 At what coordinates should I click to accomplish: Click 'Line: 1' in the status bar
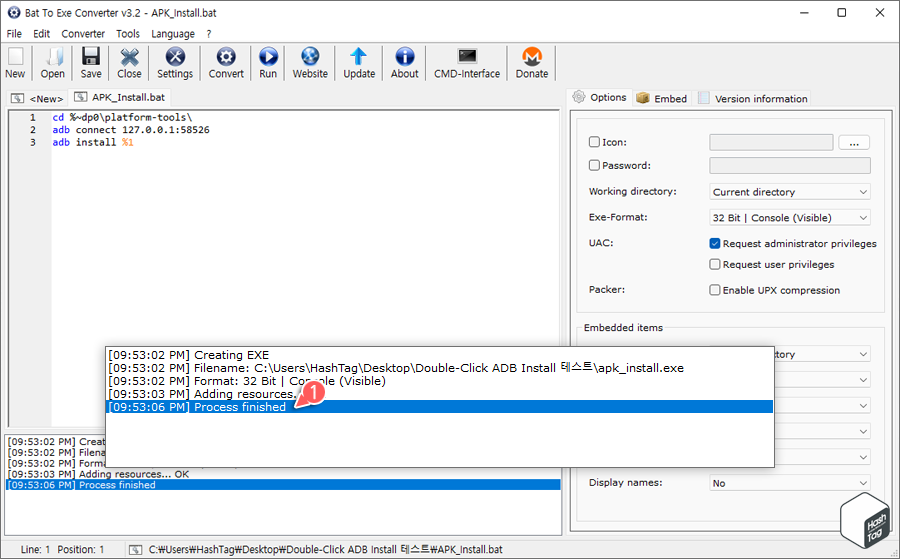click(x=36, y=550)
